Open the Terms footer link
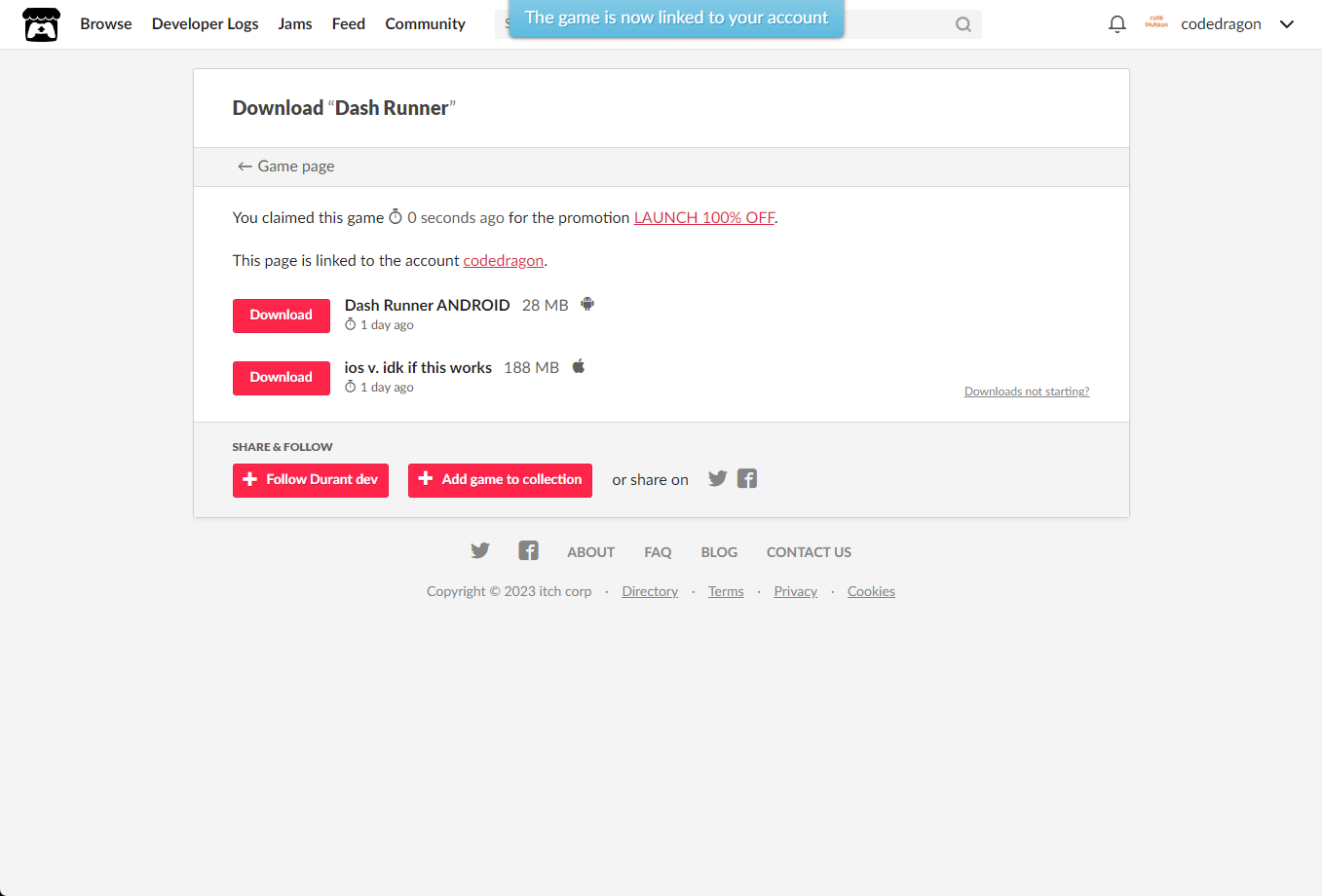Screen dimensions: 1322x896 click(726, 591)
